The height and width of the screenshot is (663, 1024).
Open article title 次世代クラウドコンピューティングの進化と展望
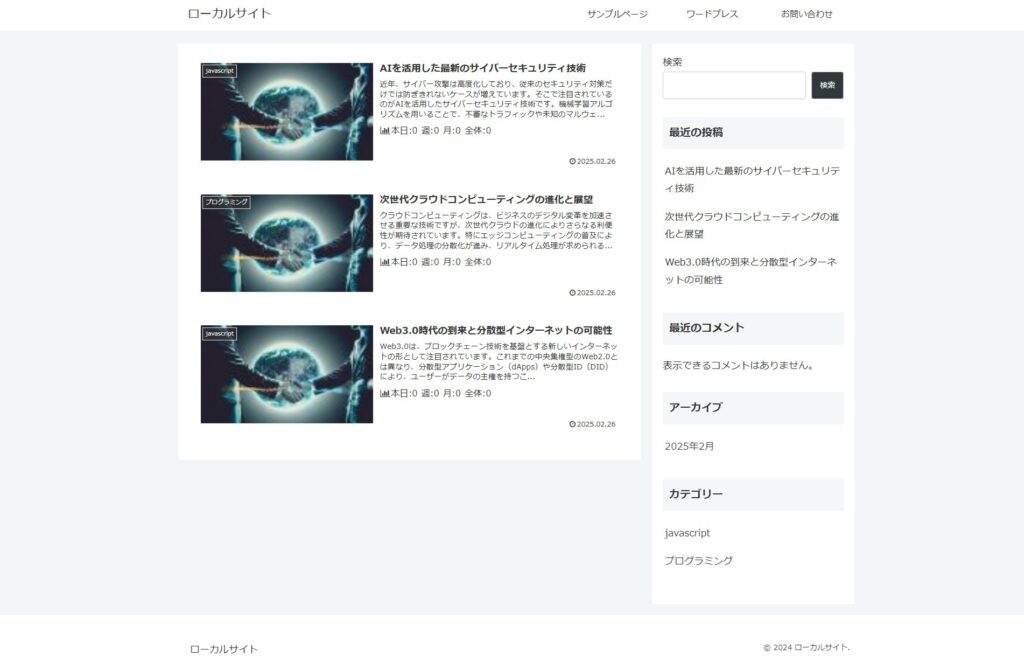tap(486, 199)
